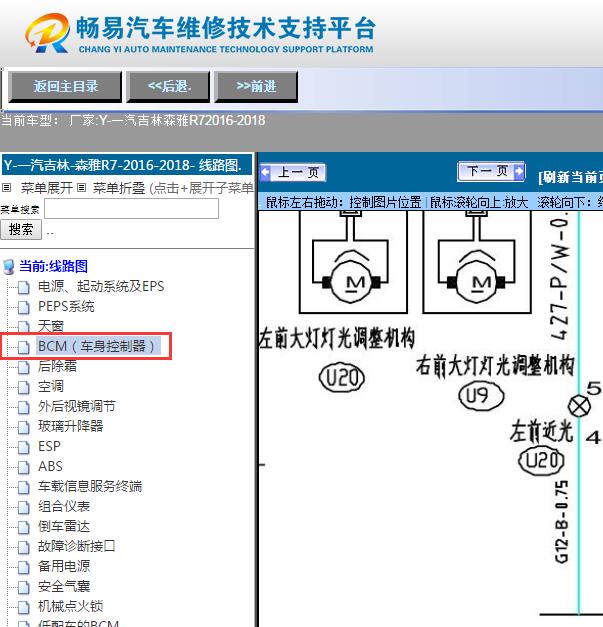Click document icon beside ESP
The height and width of the screenshot is (627, 603).
coord(24,447)
